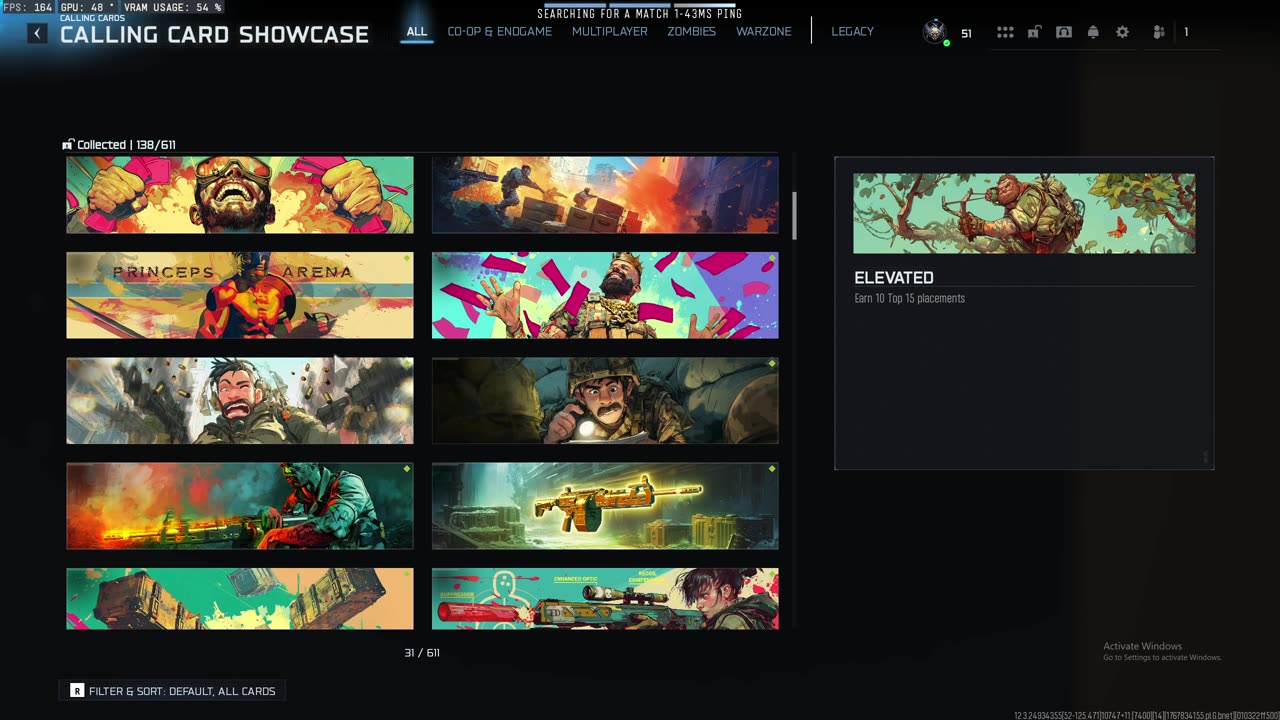Click the 'Collected | 138/611' label

126,145
